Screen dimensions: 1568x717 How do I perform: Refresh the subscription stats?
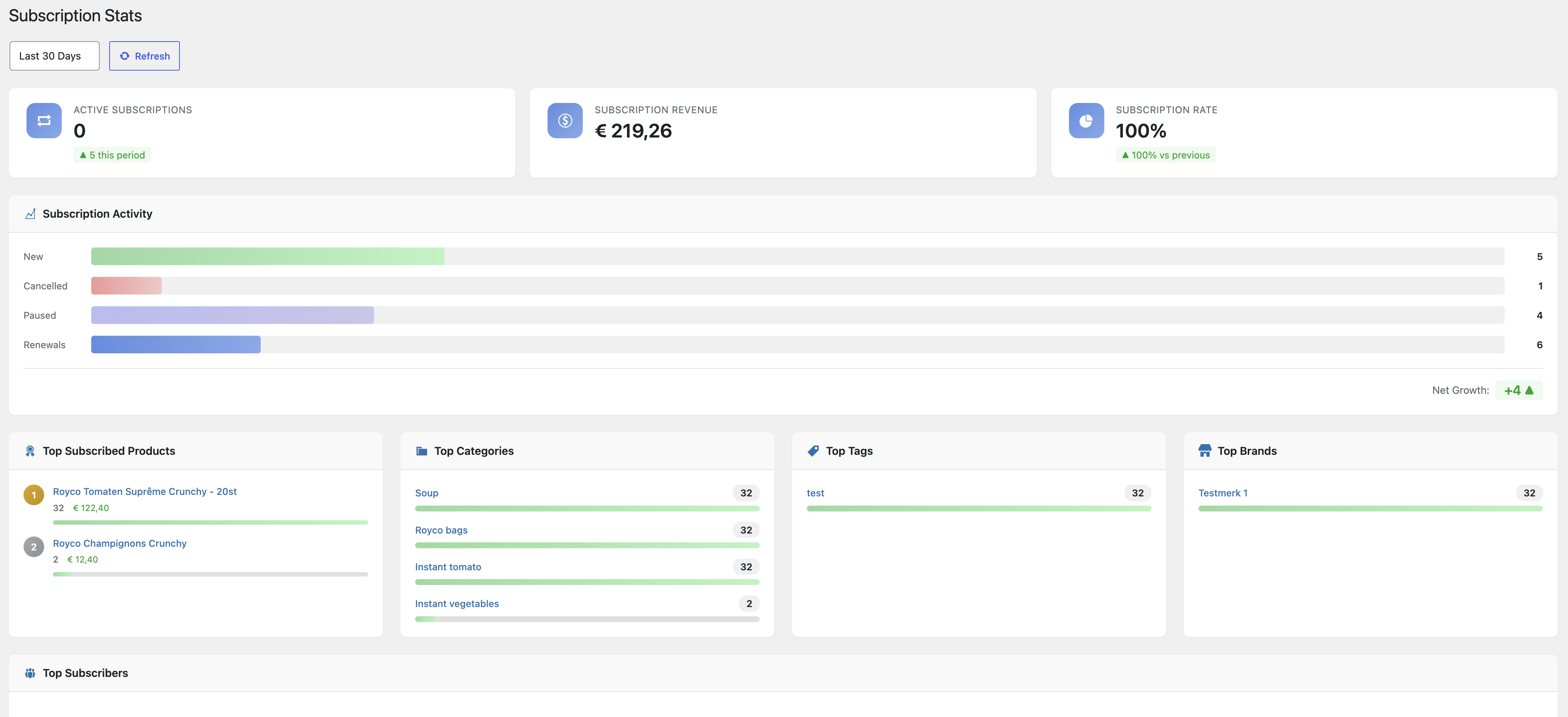coord(144,56)
